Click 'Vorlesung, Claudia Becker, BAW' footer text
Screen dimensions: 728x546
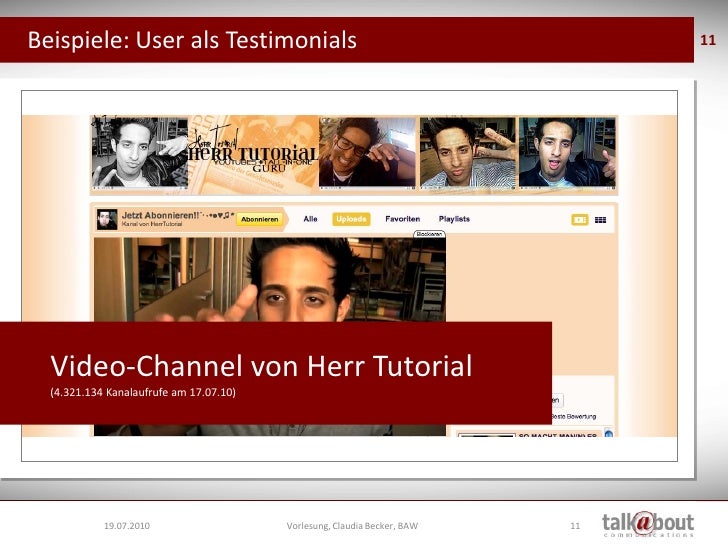point(352,526)
